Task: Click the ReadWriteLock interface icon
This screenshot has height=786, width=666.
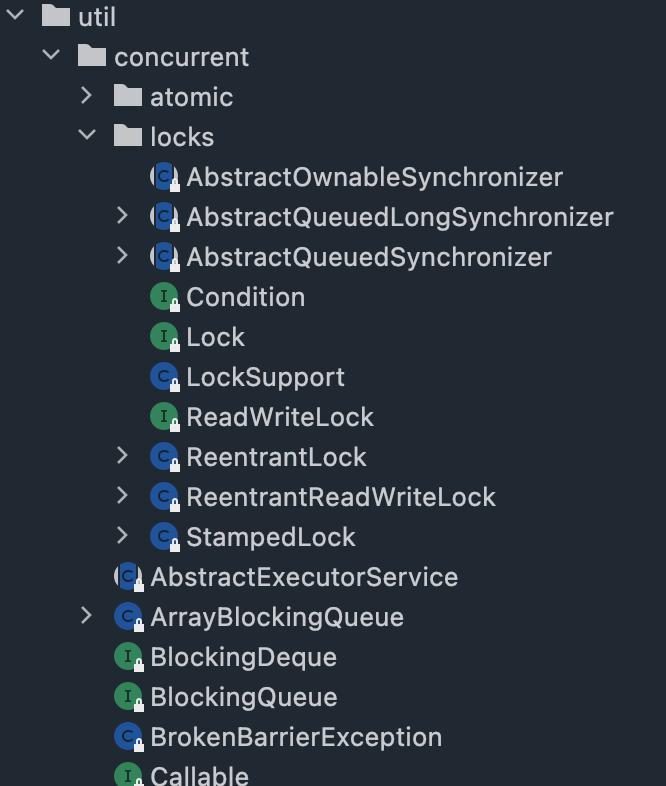Action: [x=165, y=417]
